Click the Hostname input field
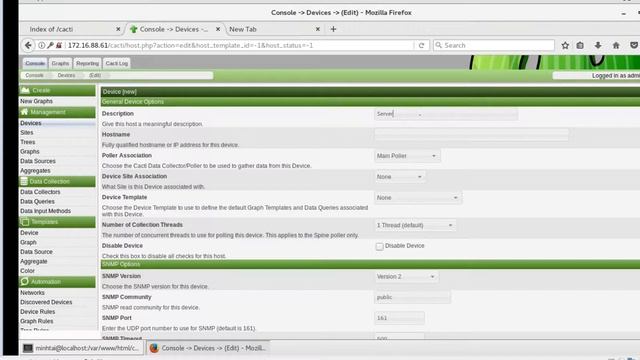This screenshot has width=640, height=360. pos(471,135)
